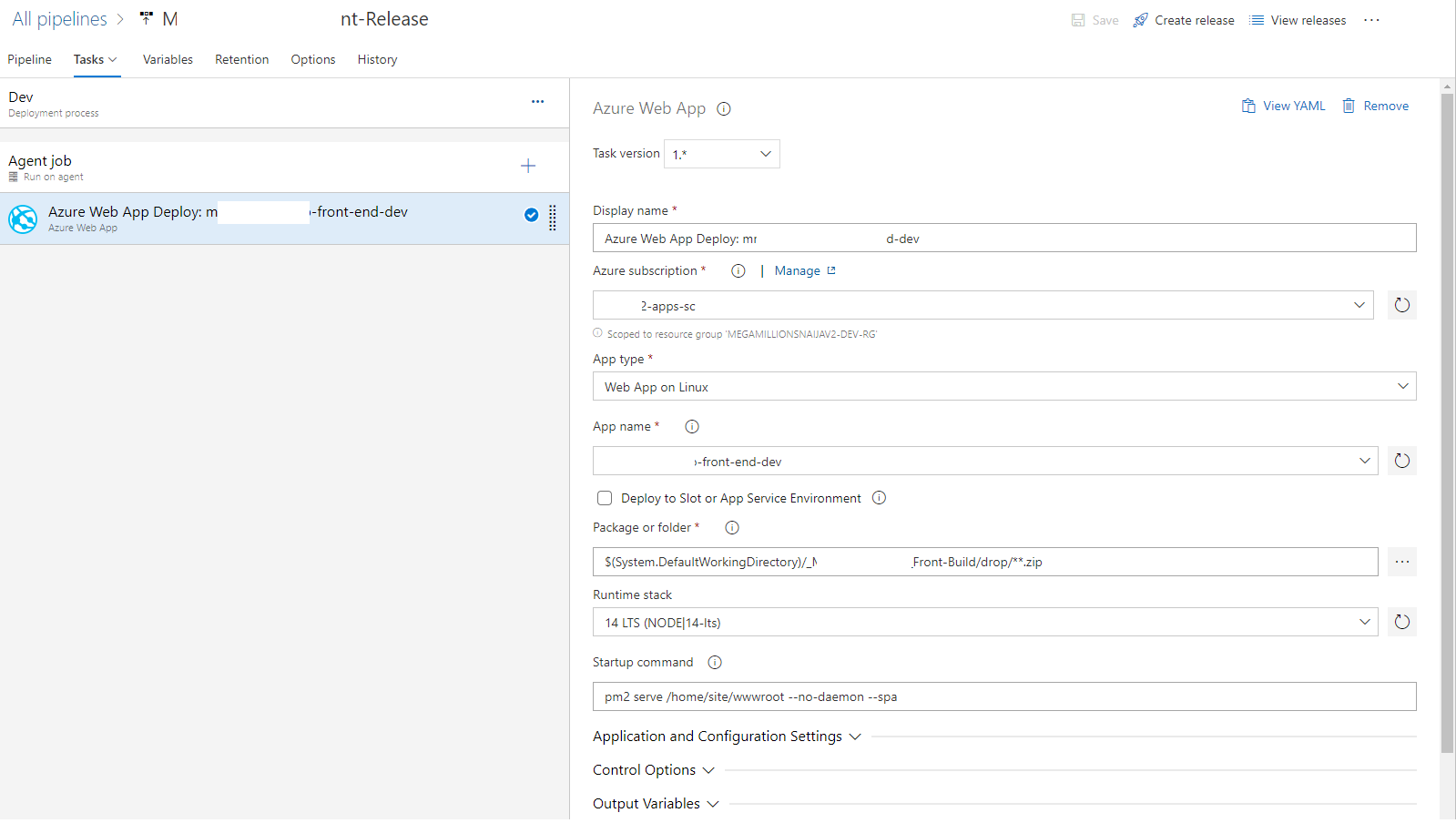Click the external link icon beside Manage

[831, 270]
